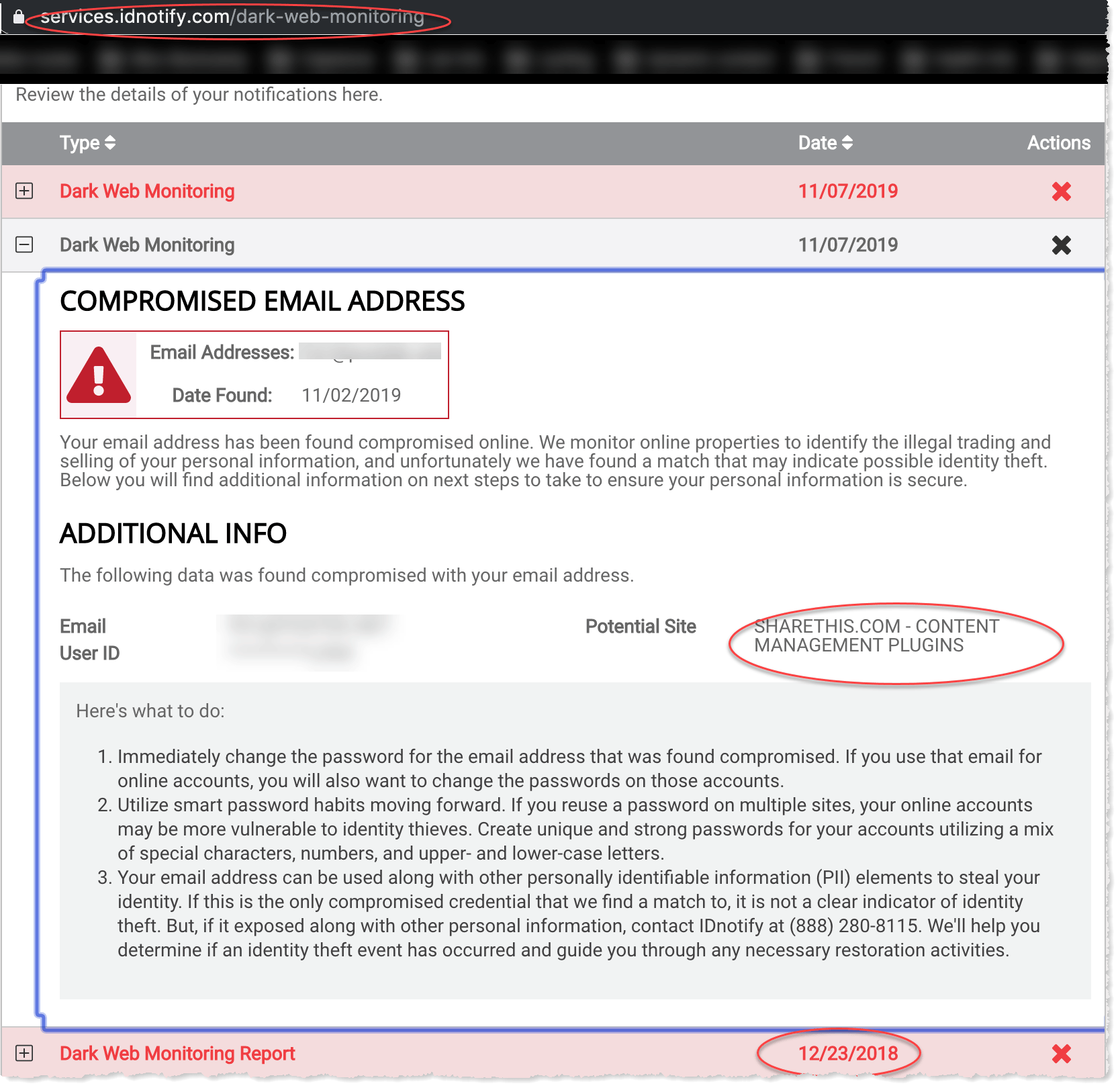Select the 12/23/2018 report date
Screen dimensions: 1120x1088
pyautogui.click(x=847, y=1053)
